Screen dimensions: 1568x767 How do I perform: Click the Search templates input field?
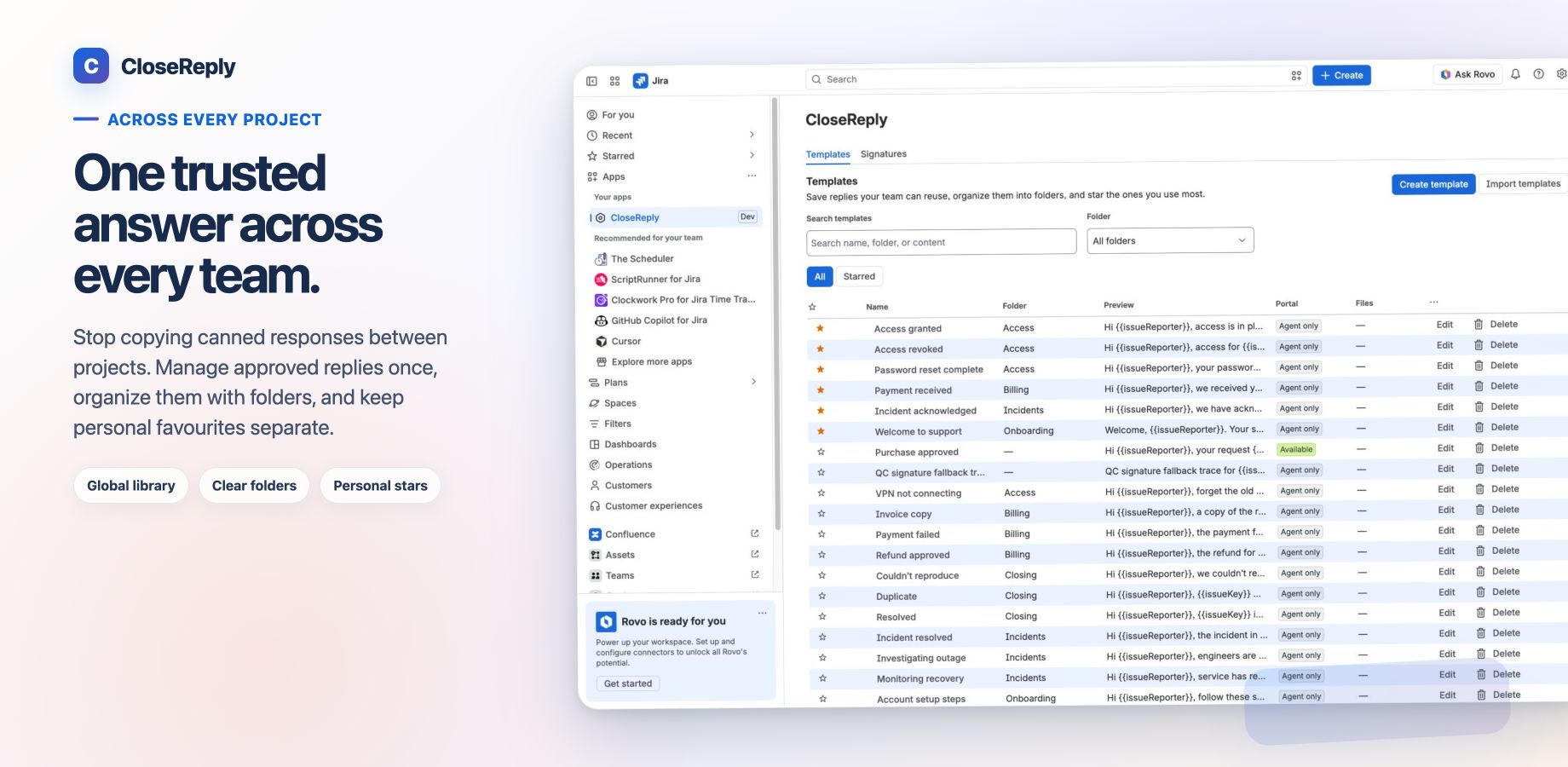point(941,242)
